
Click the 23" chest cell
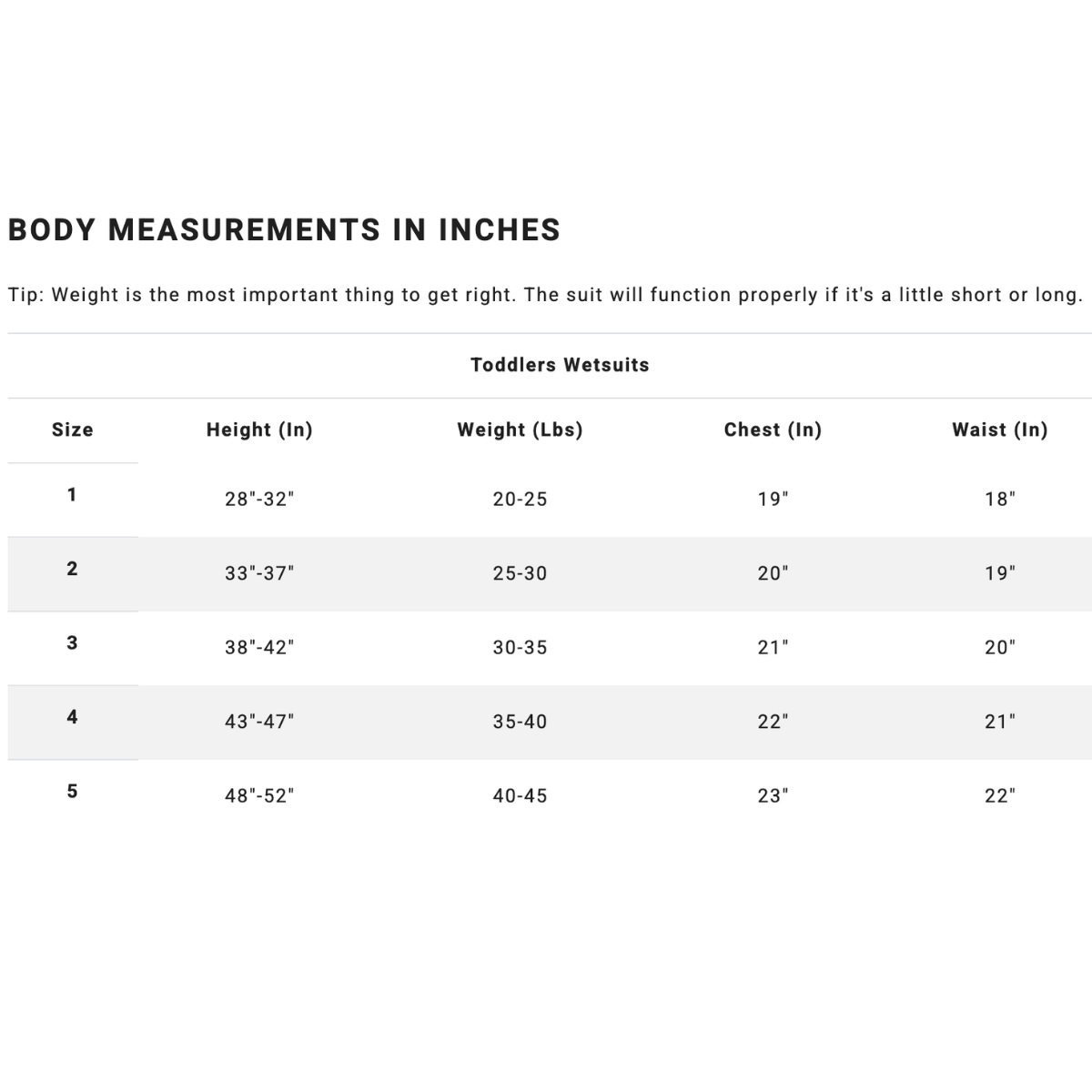pyautogui.click(x=773, y=795)
